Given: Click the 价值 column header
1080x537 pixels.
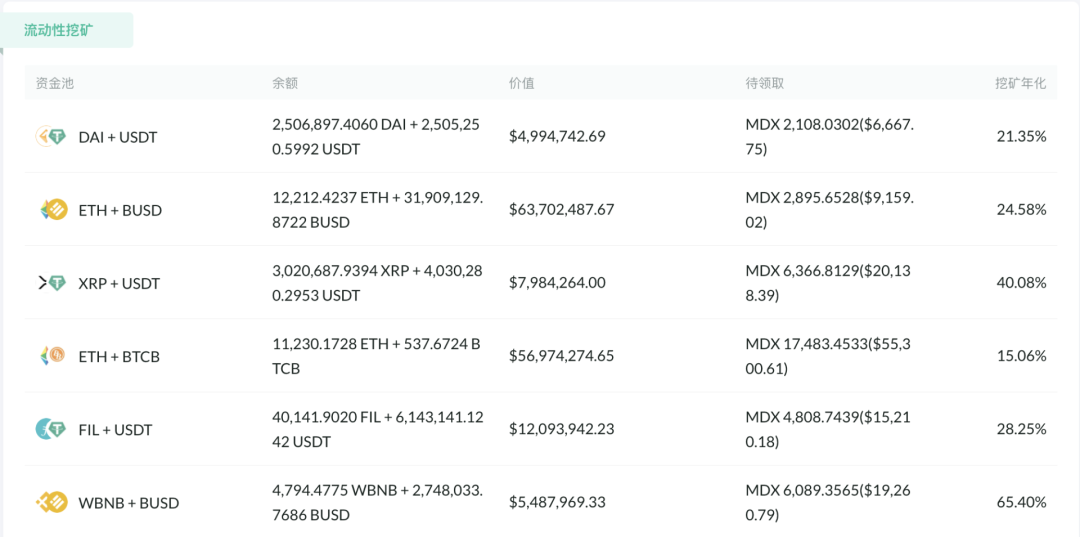Looking at the screenshot, I should point(522,83).
